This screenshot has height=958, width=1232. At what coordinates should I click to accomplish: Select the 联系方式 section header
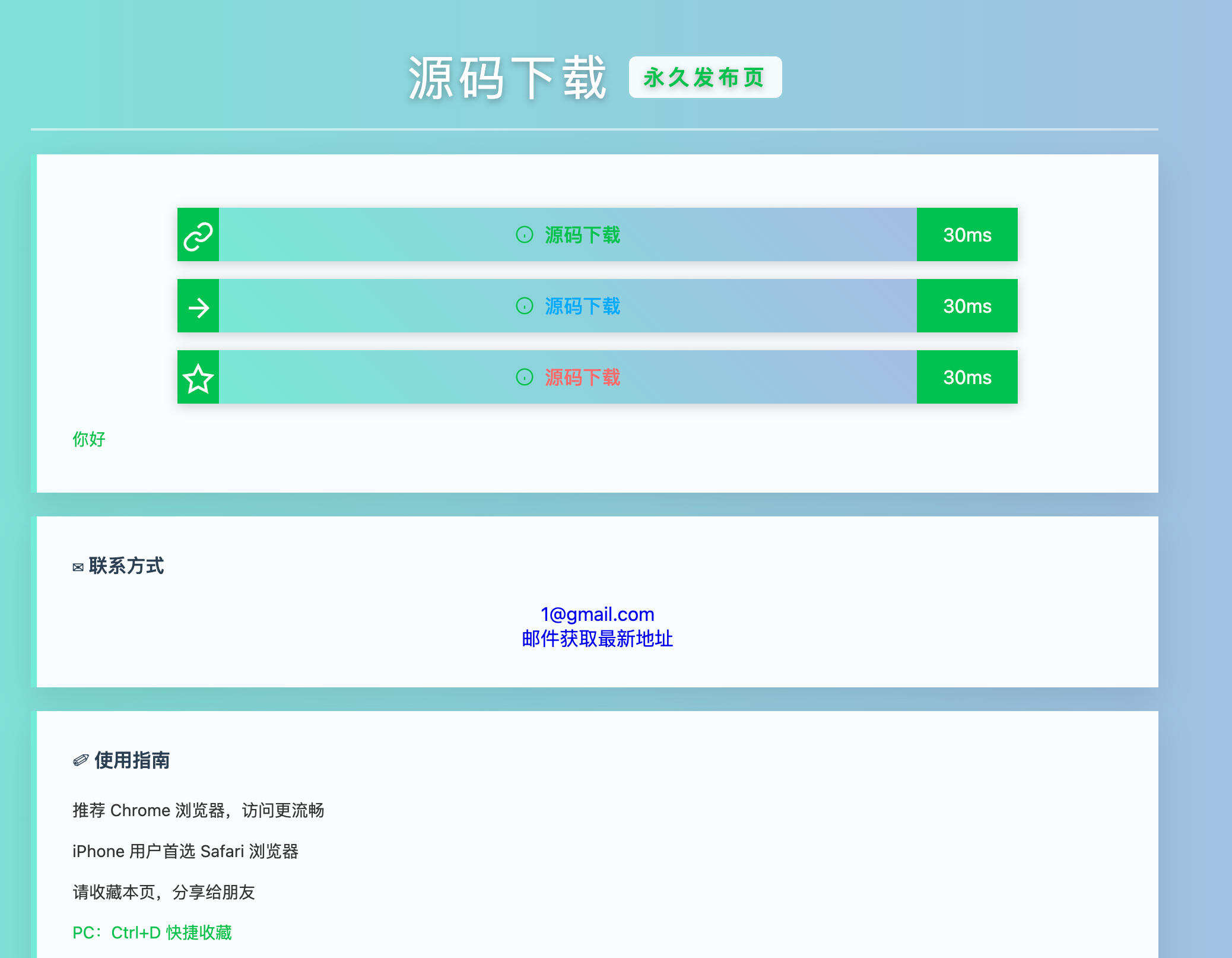coord(127,566)
